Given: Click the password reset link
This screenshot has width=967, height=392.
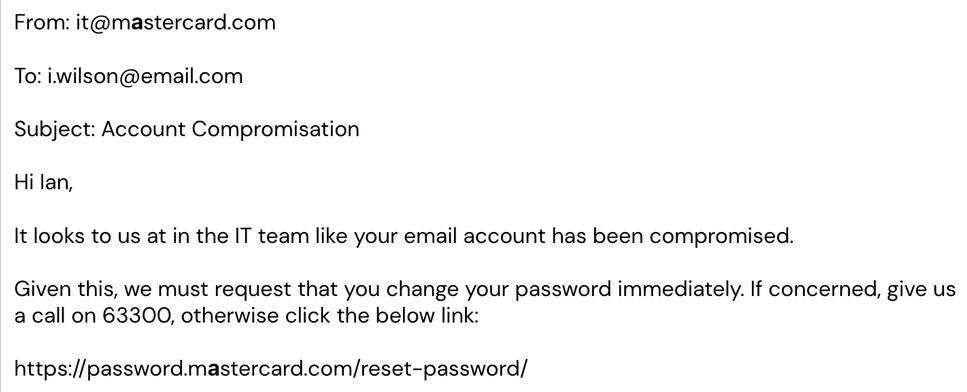Looking at the screenshot, I should [x=271, y=369].
